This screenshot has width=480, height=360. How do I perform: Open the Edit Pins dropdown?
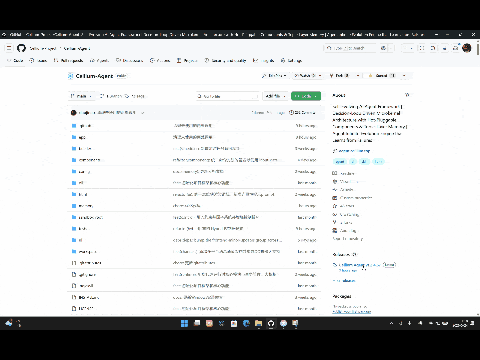click(275, 76)
